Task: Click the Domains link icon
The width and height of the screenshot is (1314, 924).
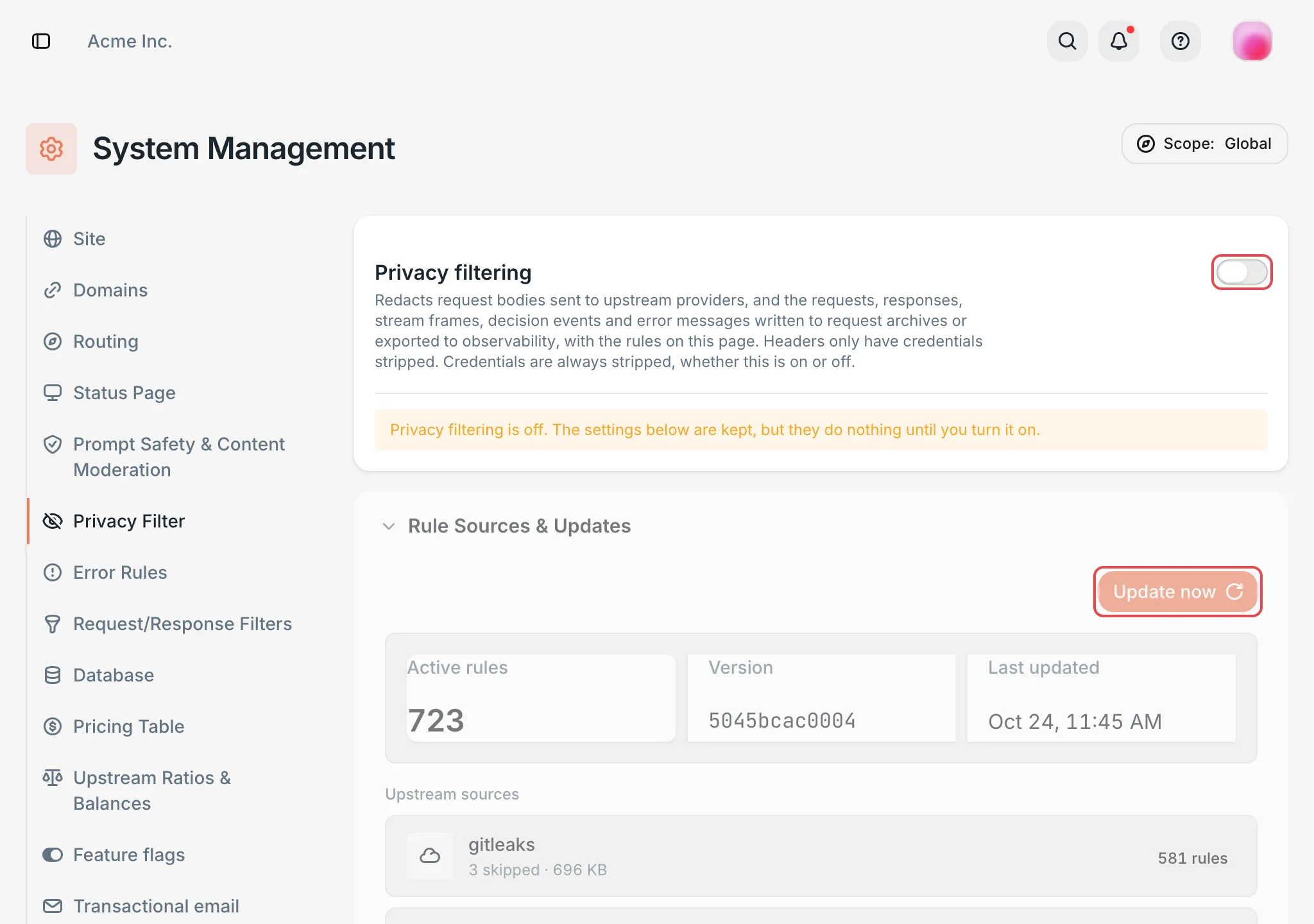Action: pos(53,290)
